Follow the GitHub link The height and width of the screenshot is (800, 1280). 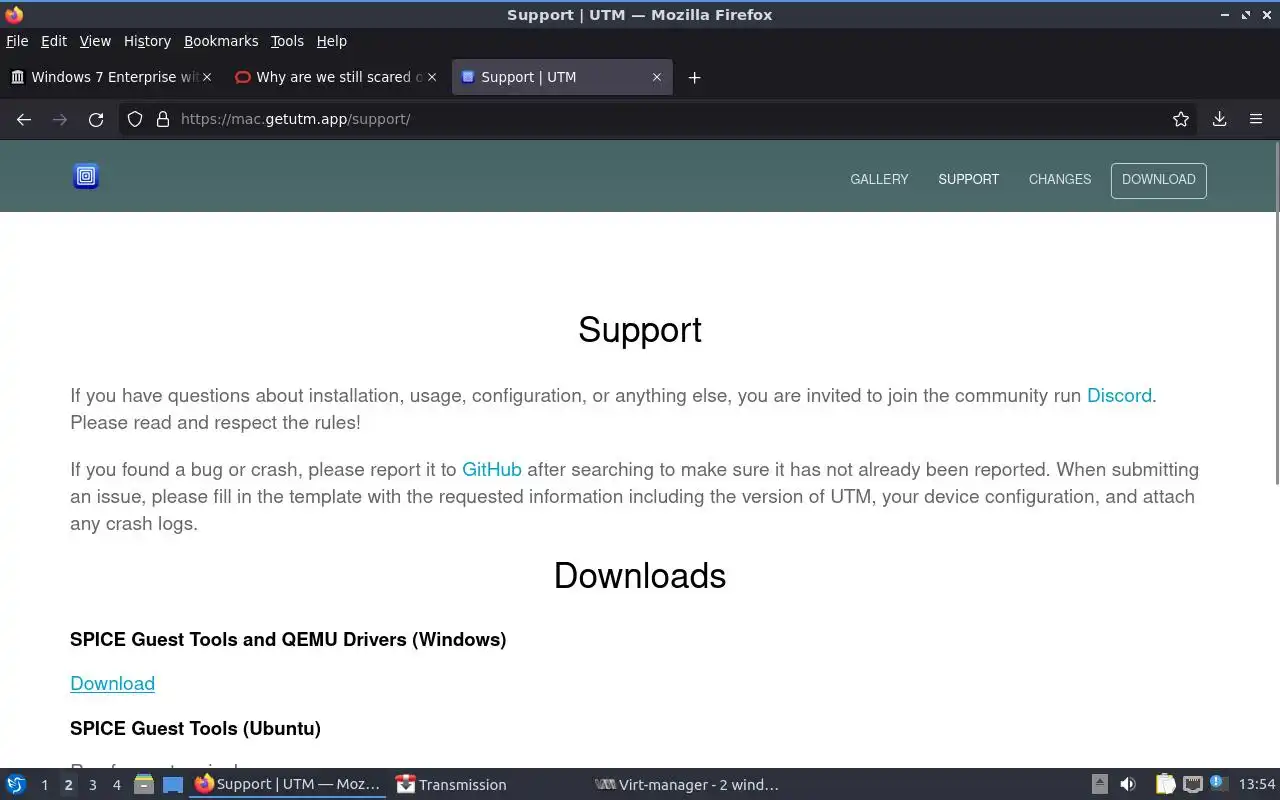[491, 470]
